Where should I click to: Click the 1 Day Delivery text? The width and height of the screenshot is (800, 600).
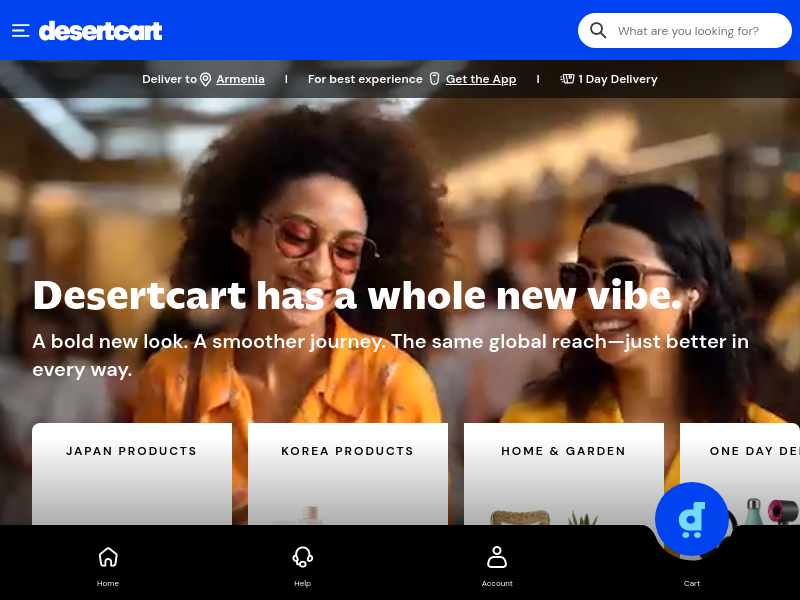pos(618,79)
